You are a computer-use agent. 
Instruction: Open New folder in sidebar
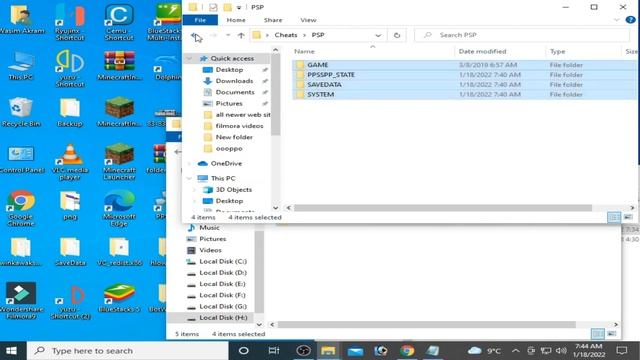pyautogui.click(x=234, y=137)
